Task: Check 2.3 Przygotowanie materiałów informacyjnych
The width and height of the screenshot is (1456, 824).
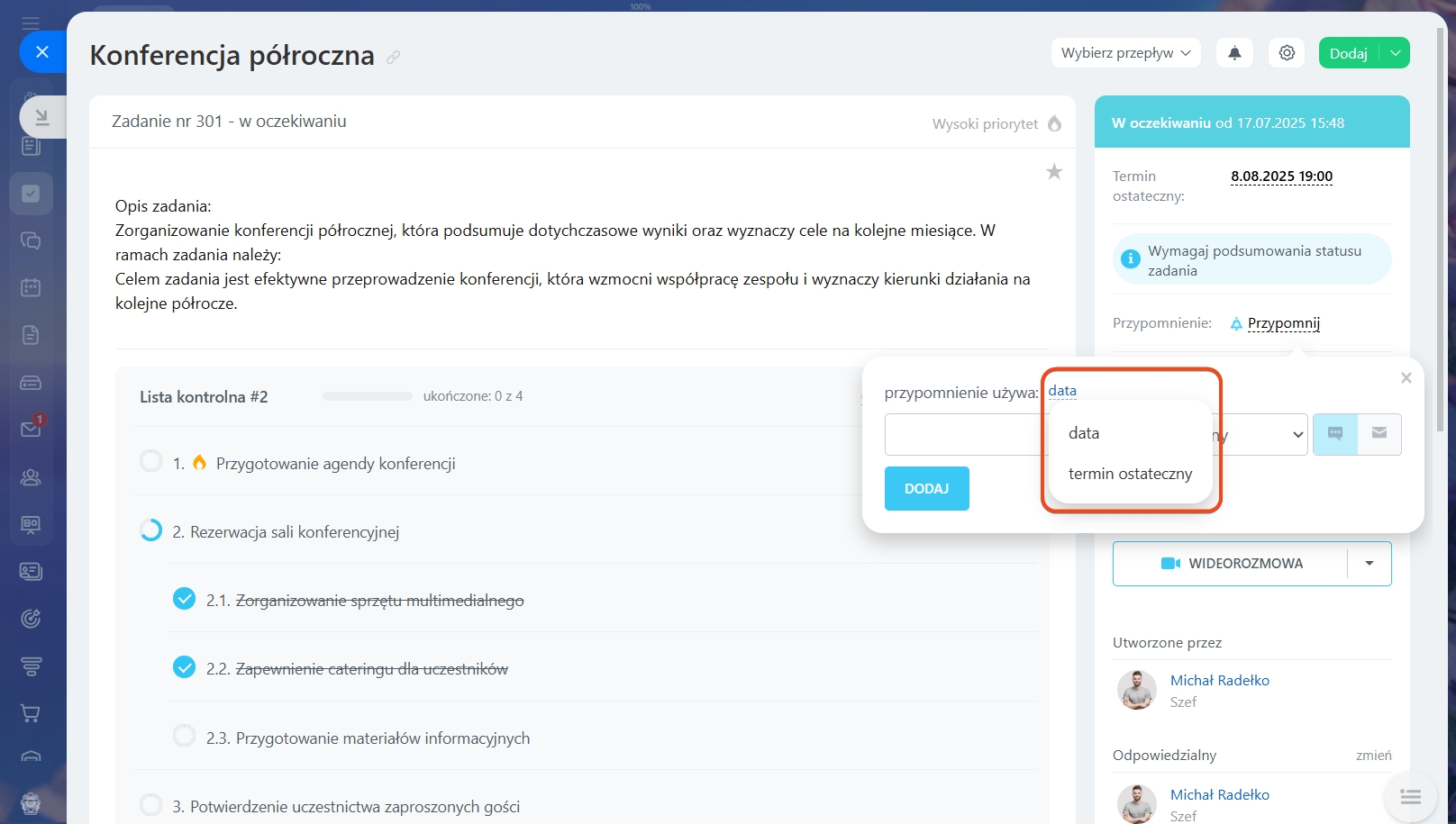Action: click(x=184, y=736)
